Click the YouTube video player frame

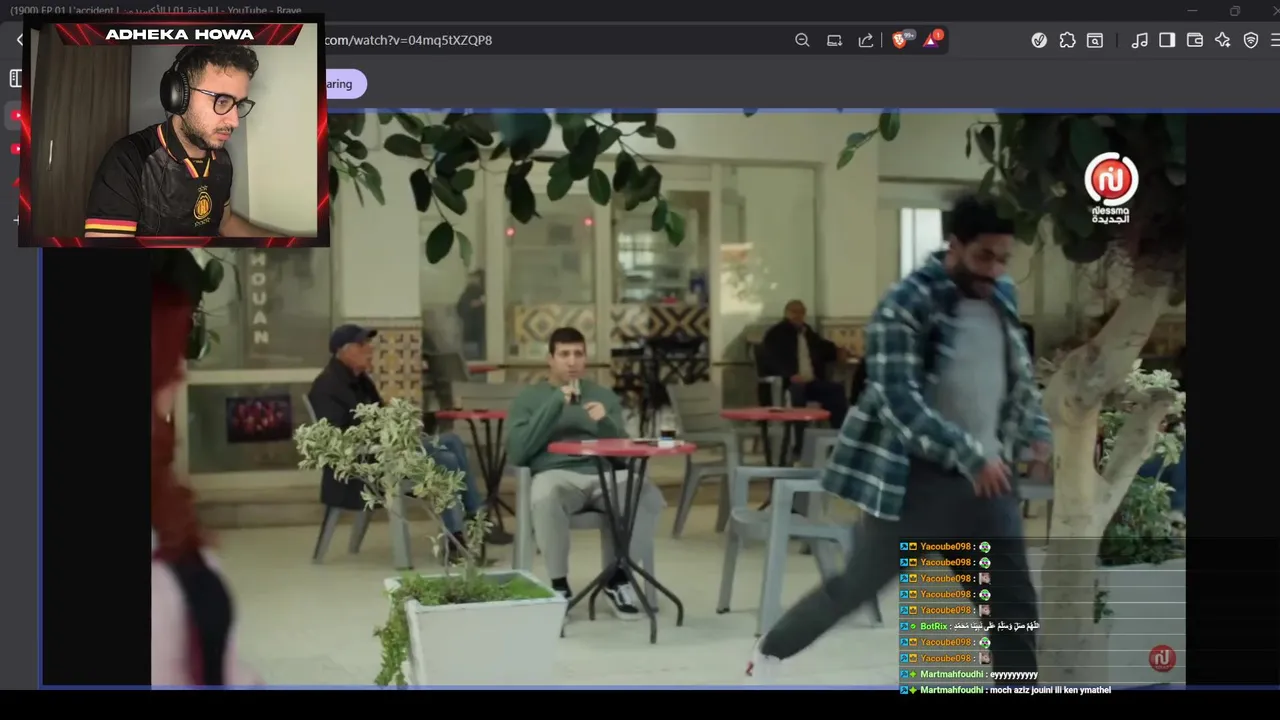668,400
